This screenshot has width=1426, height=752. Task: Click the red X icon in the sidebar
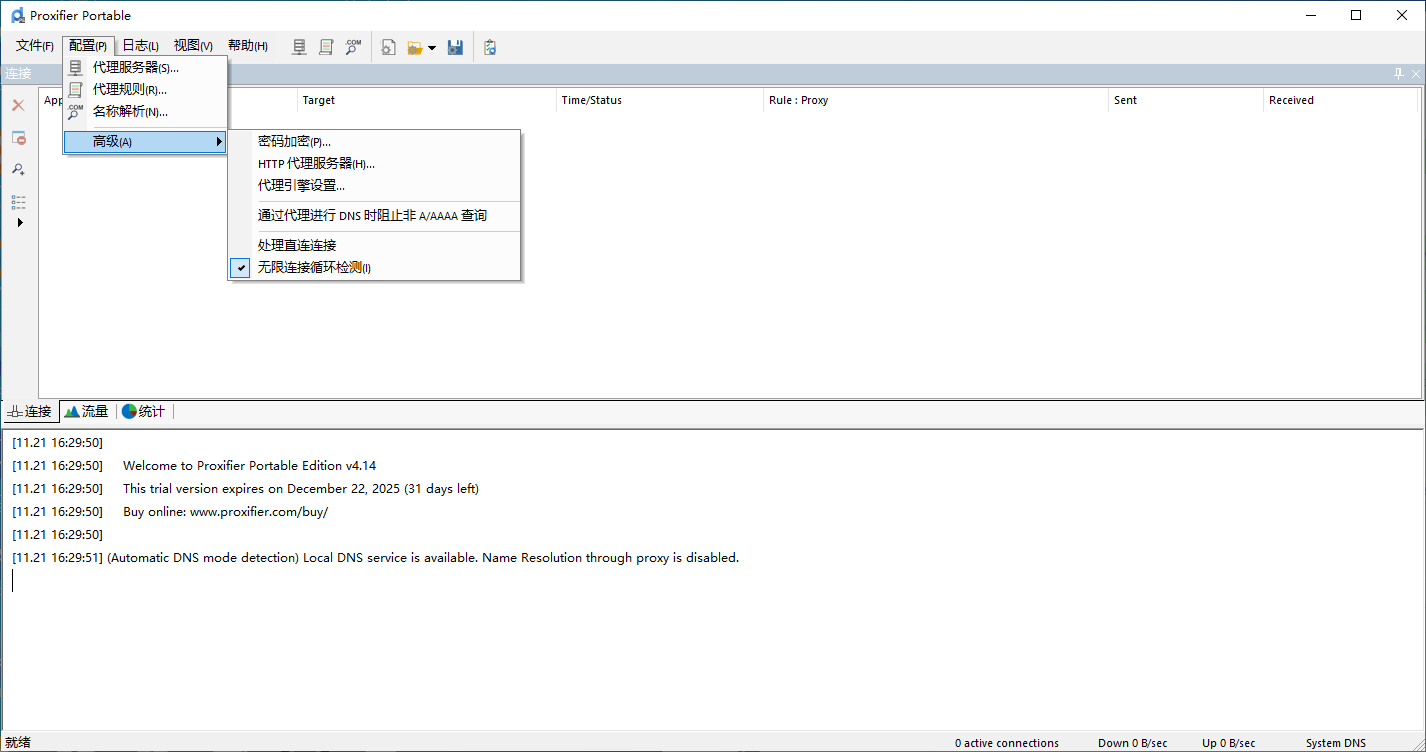pos(18,105)
